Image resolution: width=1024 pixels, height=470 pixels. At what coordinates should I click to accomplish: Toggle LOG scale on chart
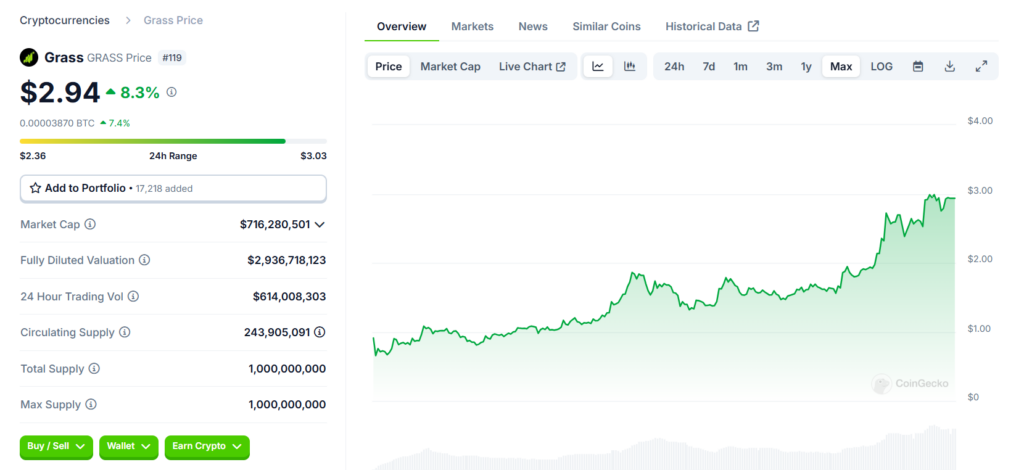[881, 67]
